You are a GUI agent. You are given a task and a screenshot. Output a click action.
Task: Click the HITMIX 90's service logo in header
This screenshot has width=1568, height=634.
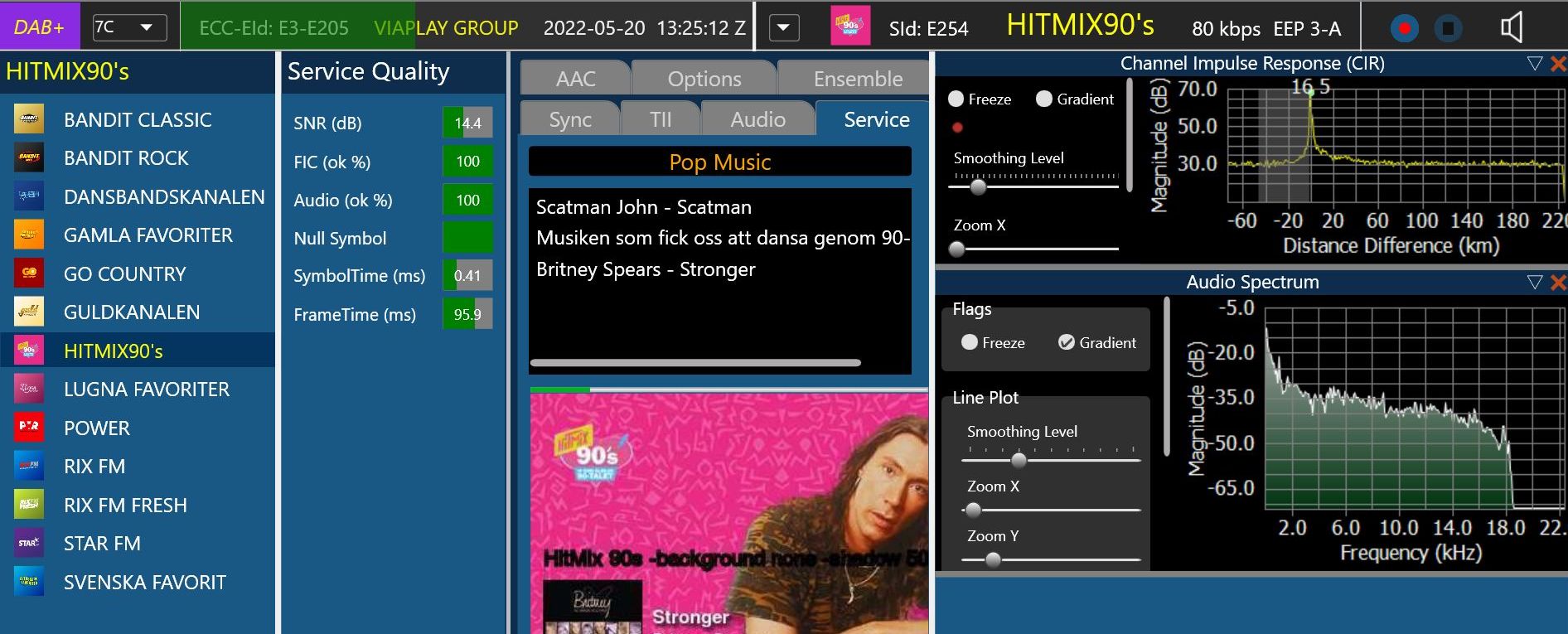[850, 27]
